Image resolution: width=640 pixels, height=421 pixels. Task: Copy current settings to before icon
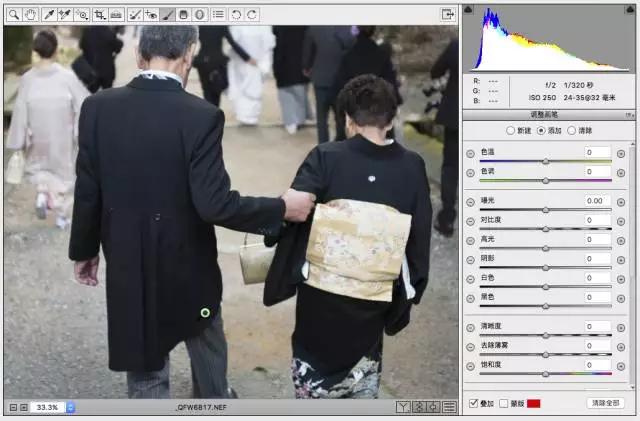coord(433,407)
